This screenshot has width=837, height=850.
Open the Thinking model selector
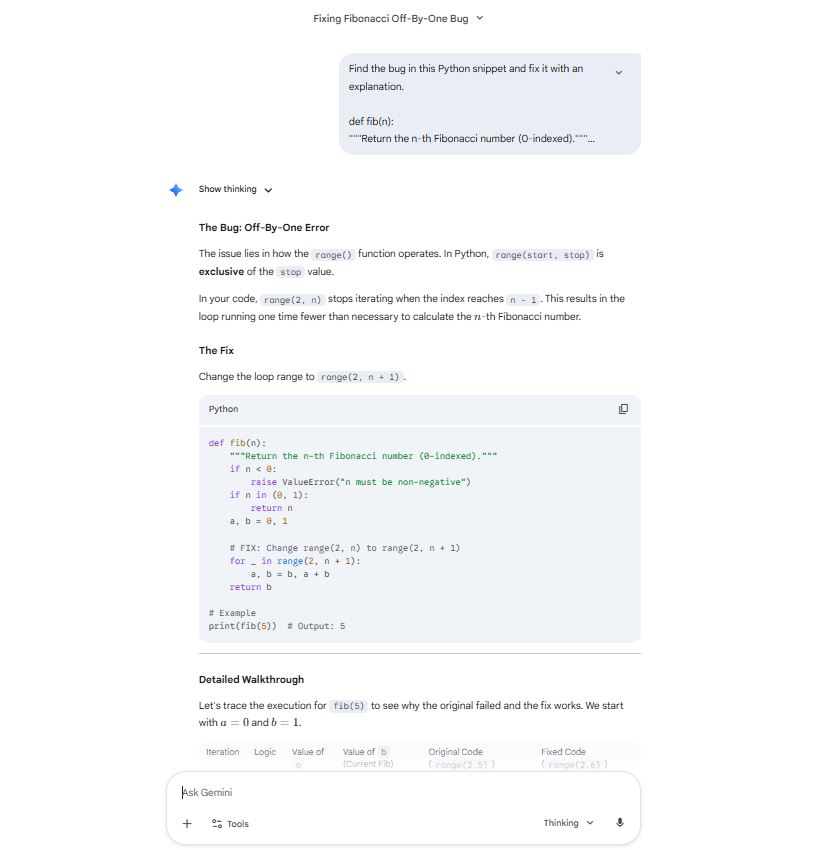568,823
